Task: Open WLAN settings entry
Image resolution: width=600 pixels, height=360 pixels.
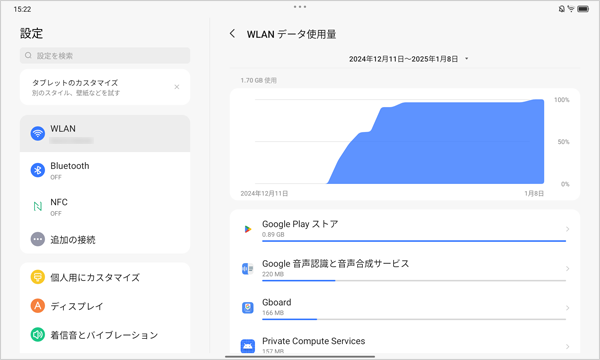Action: 105,134
